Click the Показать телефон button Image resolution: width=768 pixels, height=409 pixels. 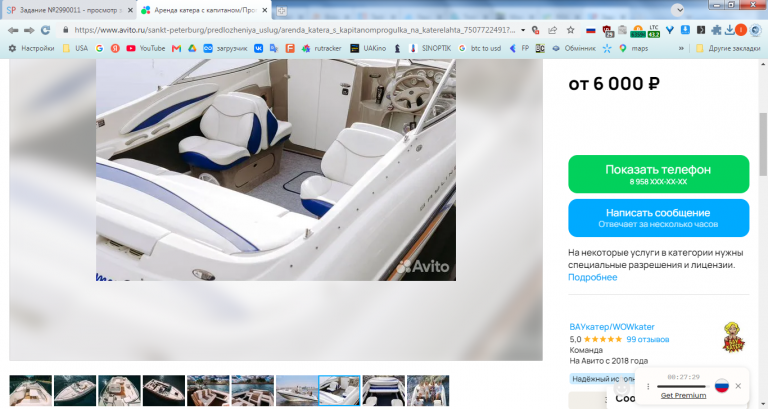pos(658,174)
